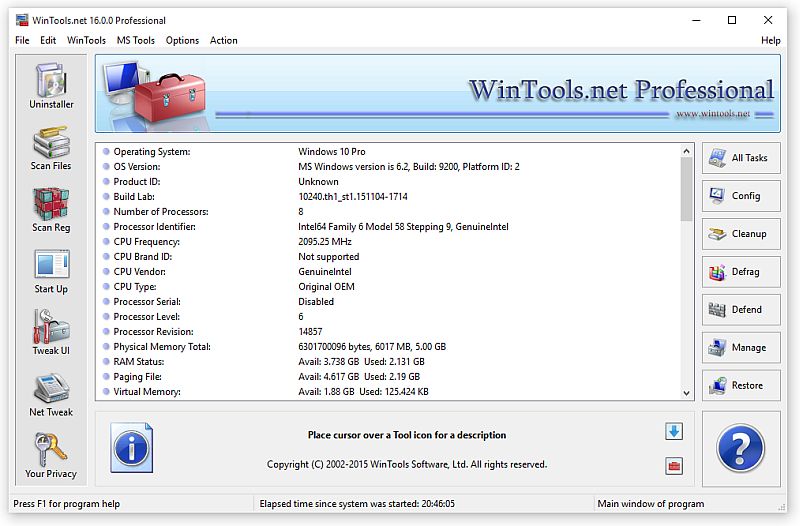Click the large blue help question mark
Screen dimensions: 800x526
(x=741, y=448)
